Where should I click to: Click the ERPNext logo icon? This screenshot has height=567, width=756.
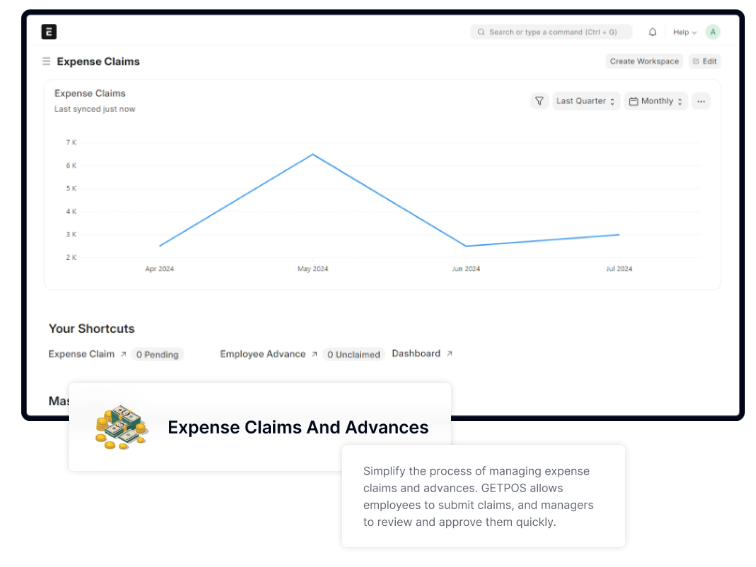click(x=49, y=32)
